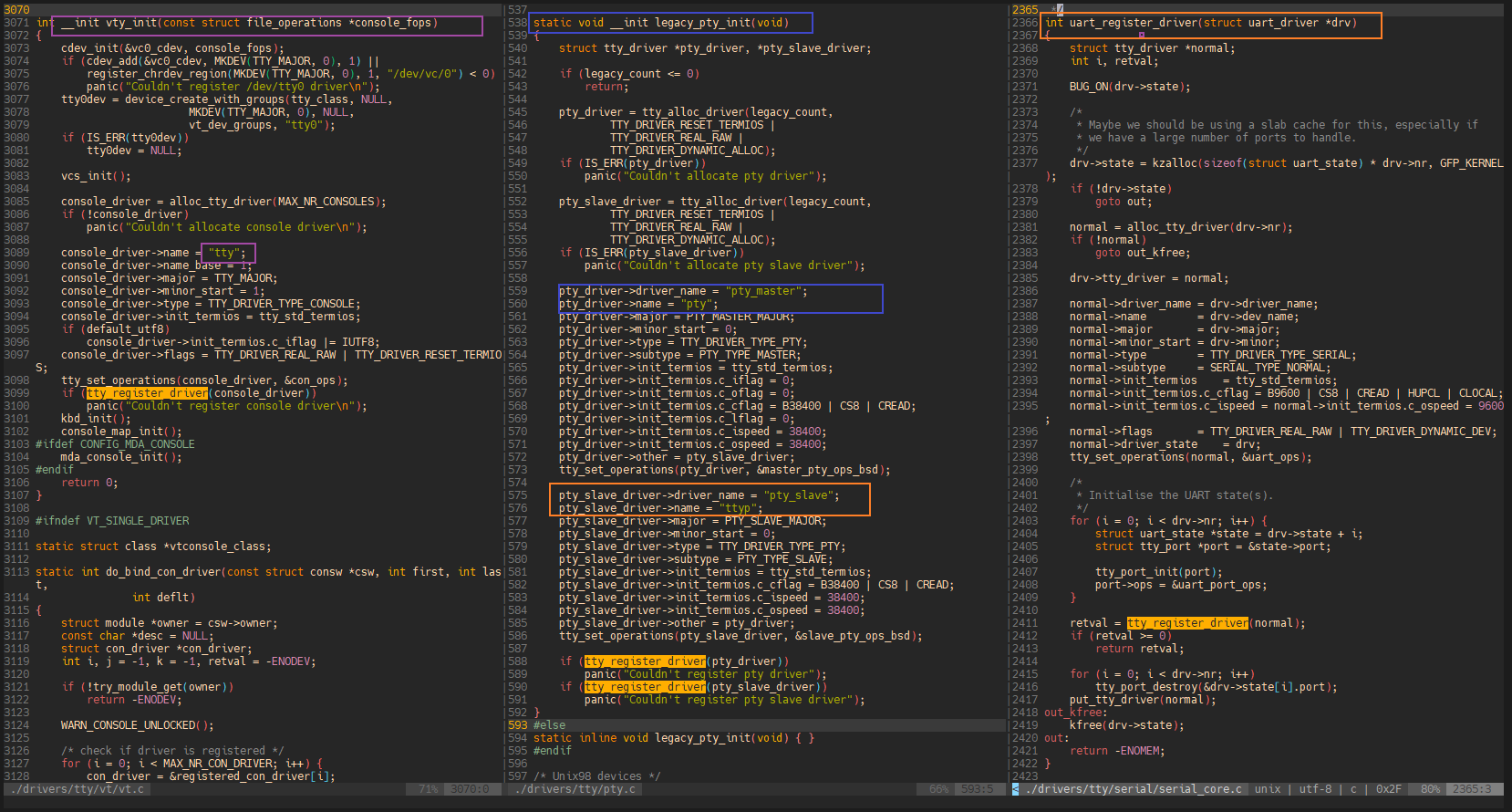Click the "pty_master" string literal
Viewport: 1512px width, 812px height.
[763, 291]
